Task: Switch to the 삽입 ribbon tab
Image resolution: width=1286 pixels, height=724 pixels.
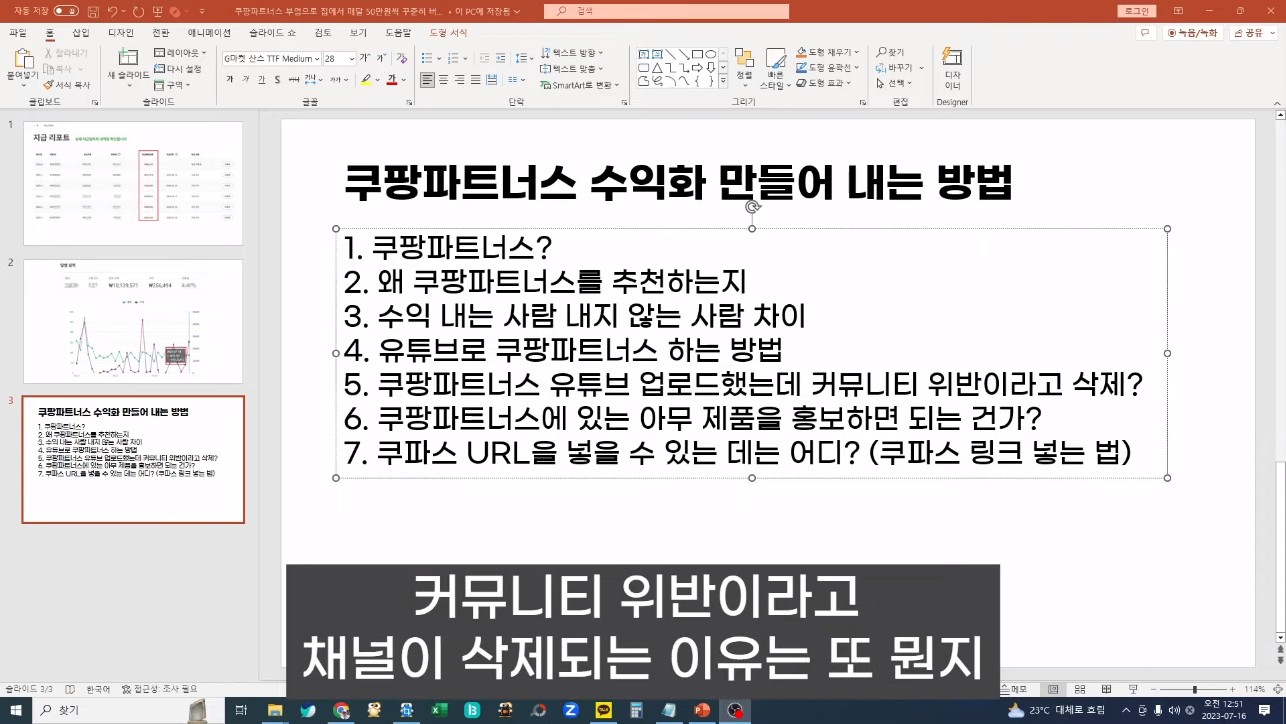Action: point(81,33)
